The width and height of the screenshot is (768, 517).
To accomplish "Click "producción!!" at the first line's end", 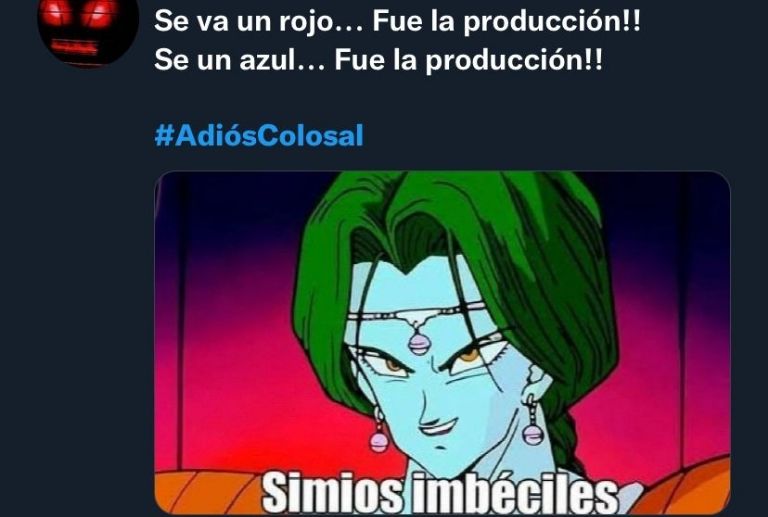I will [552, 23].
